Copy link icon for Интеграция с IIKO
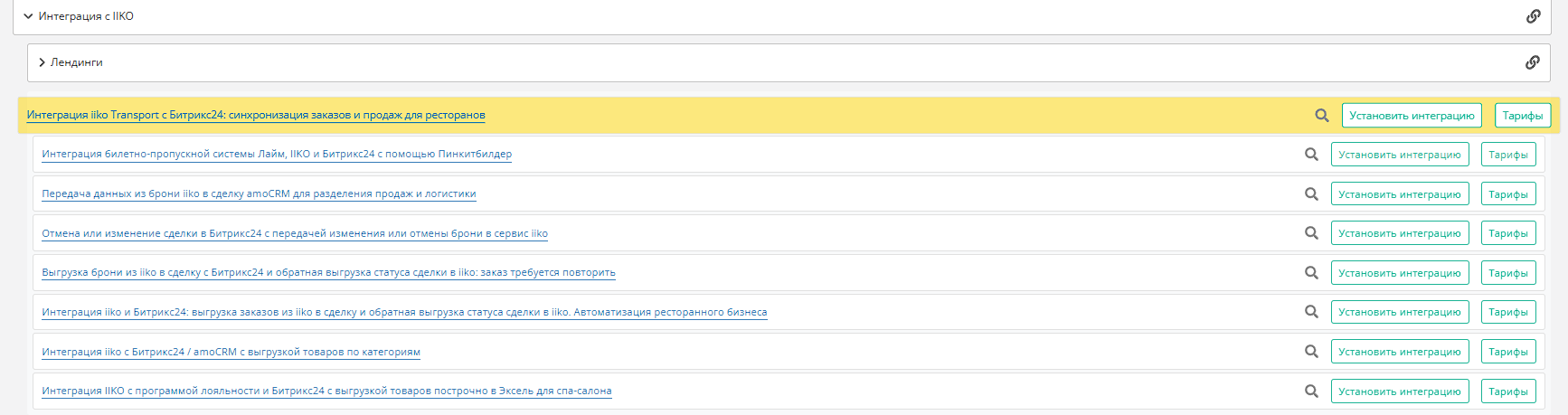This screenshot has width=1568, height=415. point(1533,16)
